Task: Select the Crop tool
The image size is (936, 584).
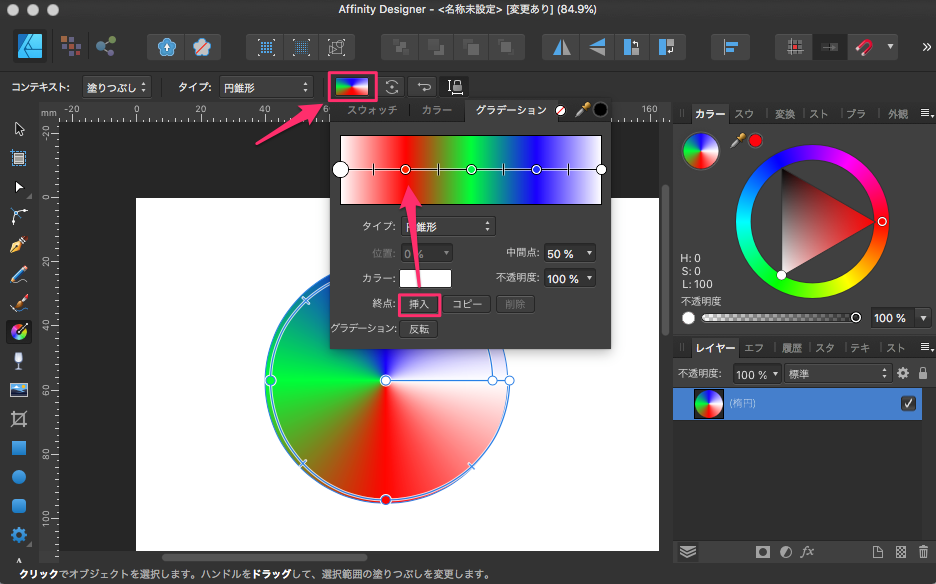Action: click(x=18, y=418)
